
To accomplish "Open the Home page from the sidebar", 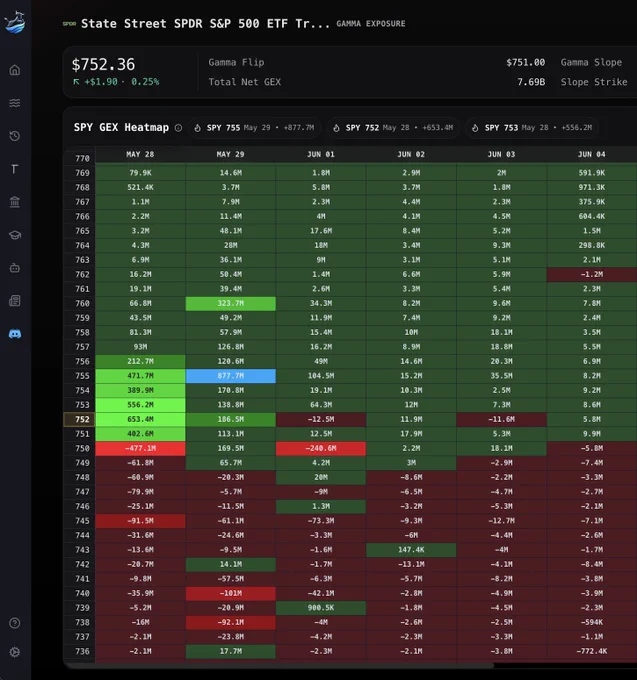I will point(15,70).
